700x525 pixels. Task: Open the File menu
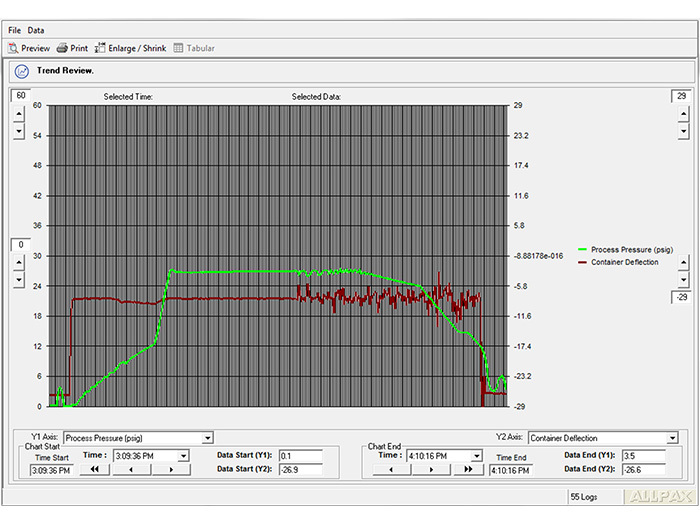point(14,31)
